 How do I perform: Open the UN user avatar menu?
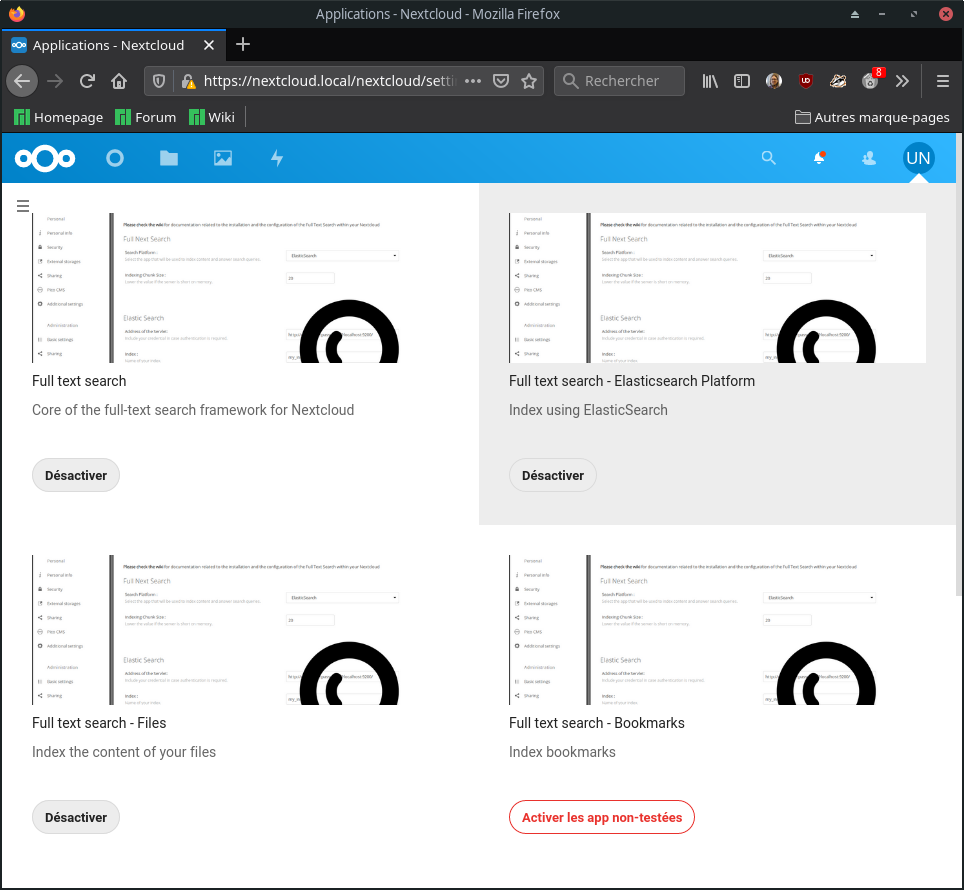tap(919, 158)
